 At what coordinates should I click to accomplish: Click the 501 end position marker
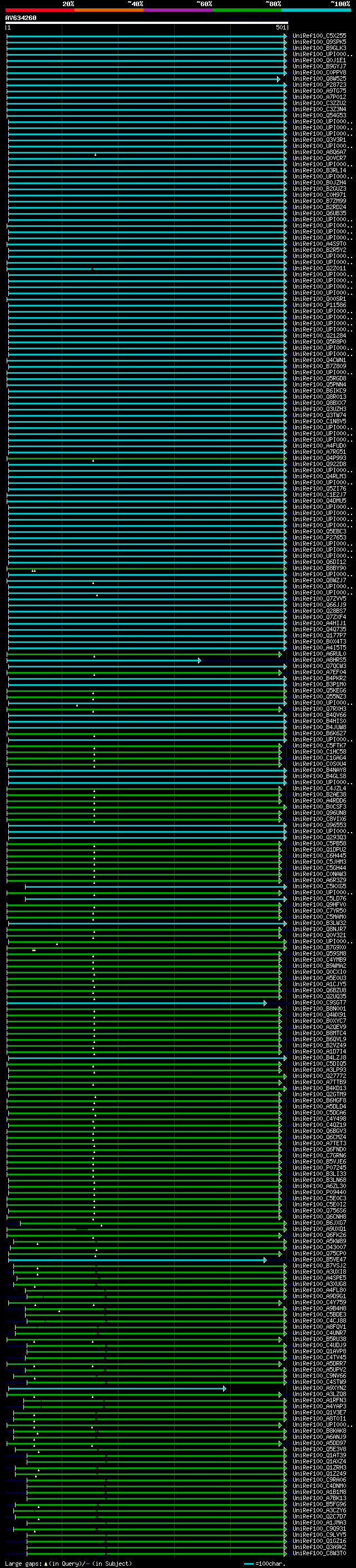click(x=280, y=27)
